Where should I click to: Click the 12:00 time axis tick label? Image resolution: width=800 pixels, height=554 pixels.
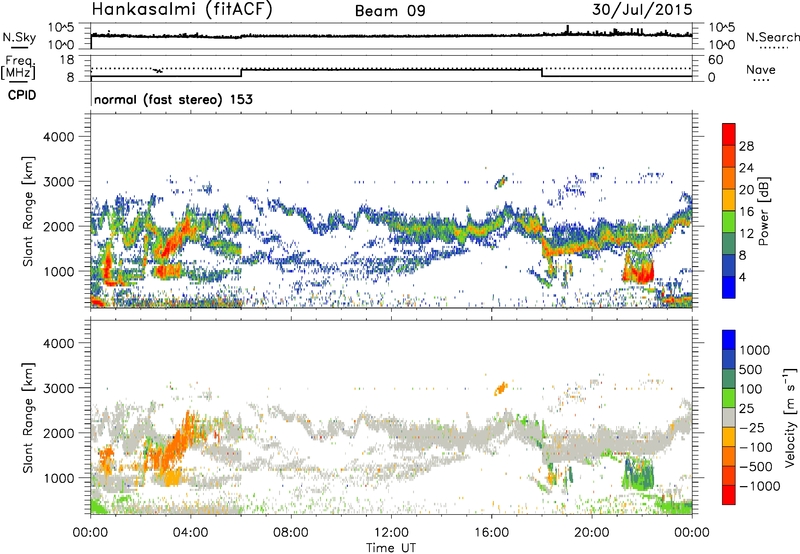coord(391,533)
